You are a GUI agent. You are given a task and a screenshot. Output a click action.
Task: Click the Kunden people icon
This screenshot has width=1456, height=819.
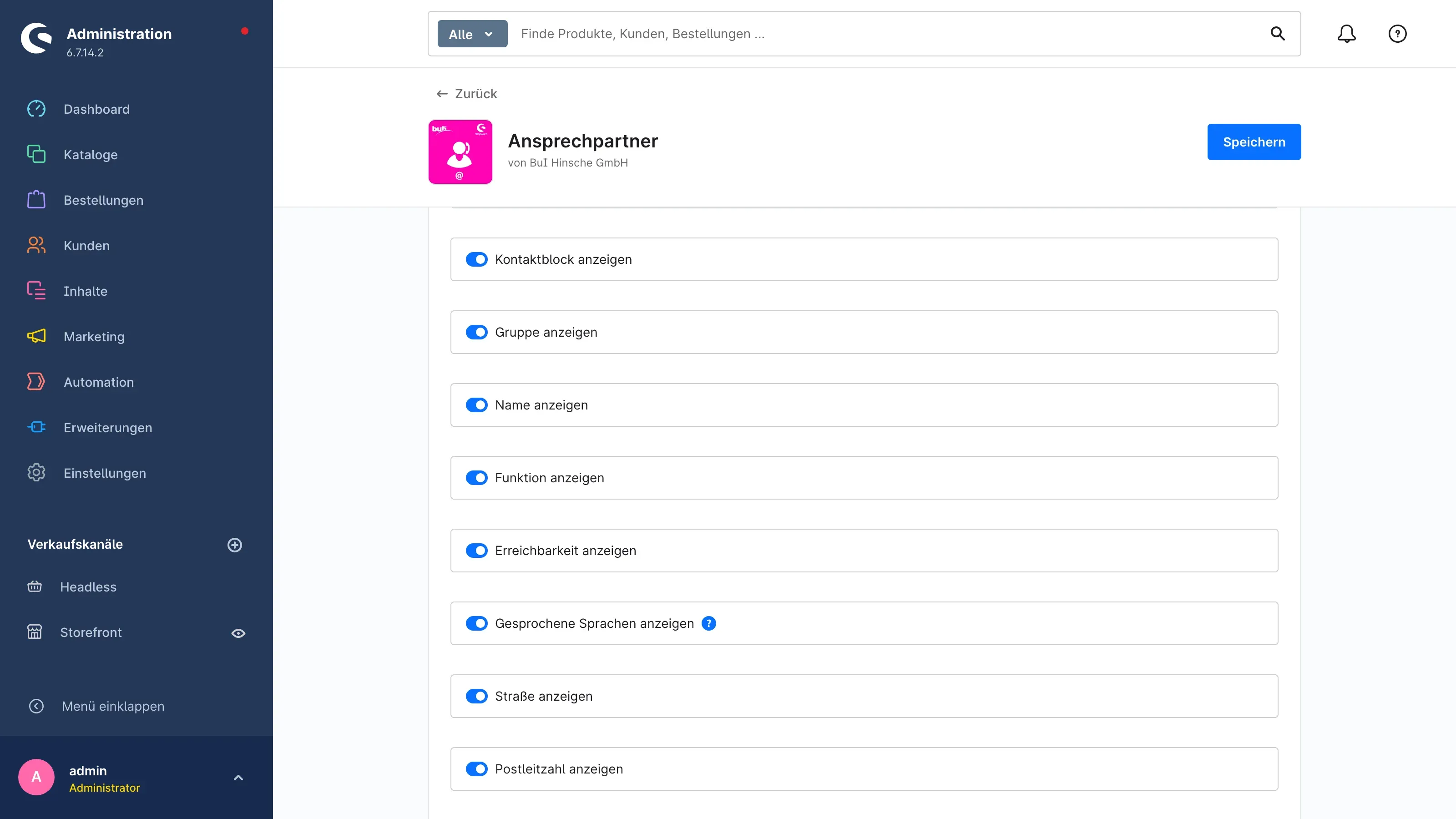(36, 245)
